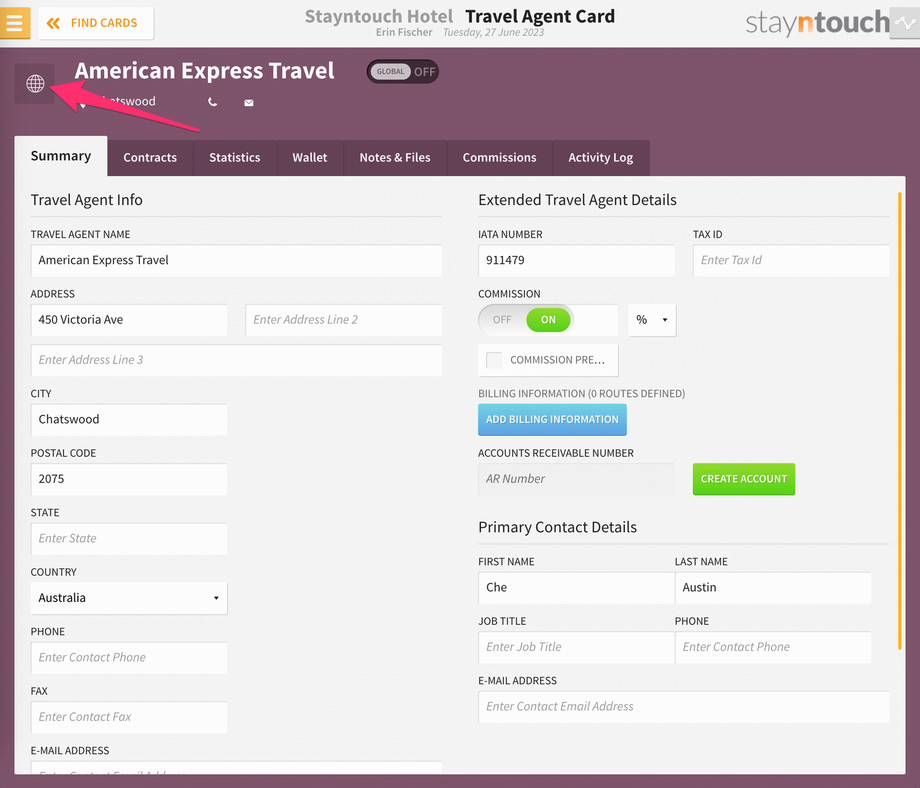The image size is (920, 788).
Task: Click the First Name field showing Che
Action: point(576,588)
